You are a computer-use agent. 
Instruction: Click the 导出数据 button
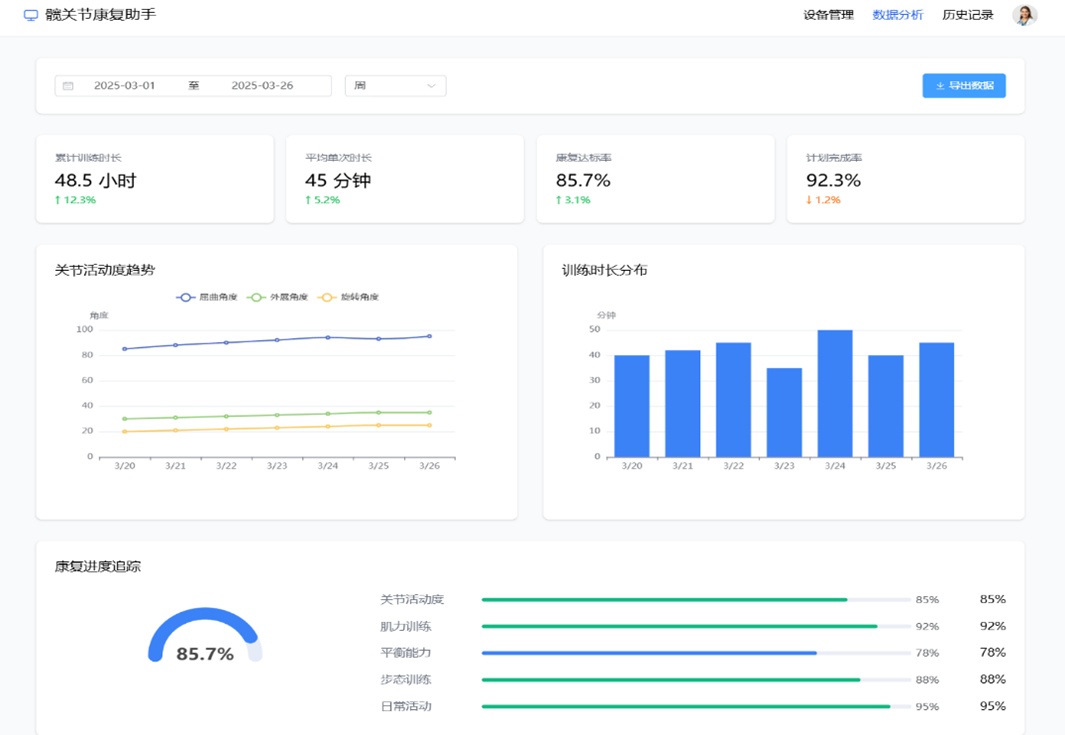[964, 86]
